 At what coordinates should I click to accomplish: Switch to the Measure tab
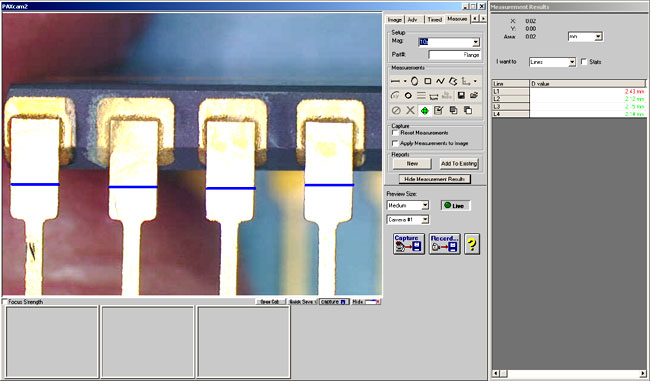pyautogui.click(x=457, y=19)
